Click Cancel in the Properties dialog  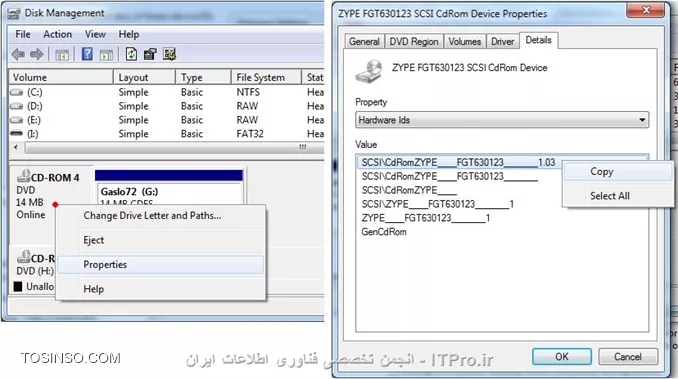tap(628, 357)
